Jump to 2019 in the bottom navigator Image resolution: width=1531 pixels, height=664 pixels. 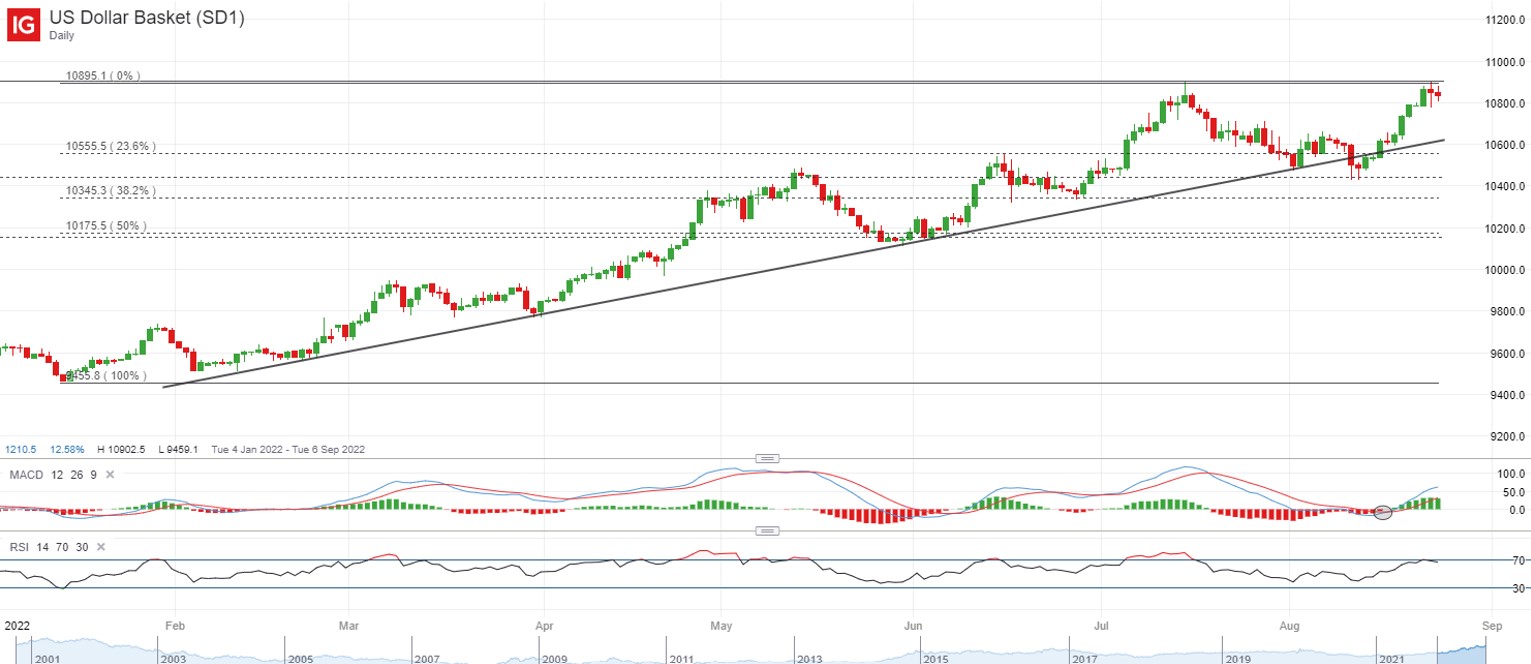1236,659
